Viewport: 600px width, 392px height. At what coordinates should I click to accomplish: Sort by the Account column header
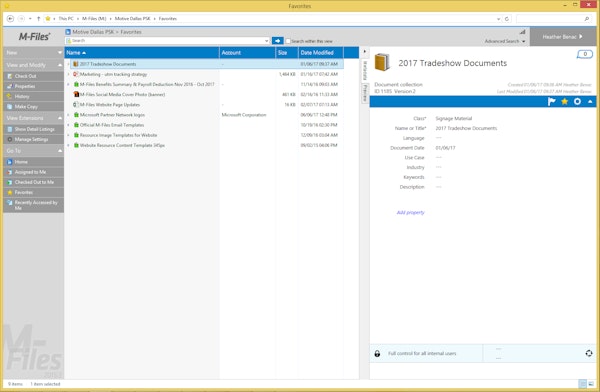pos(248,52)
